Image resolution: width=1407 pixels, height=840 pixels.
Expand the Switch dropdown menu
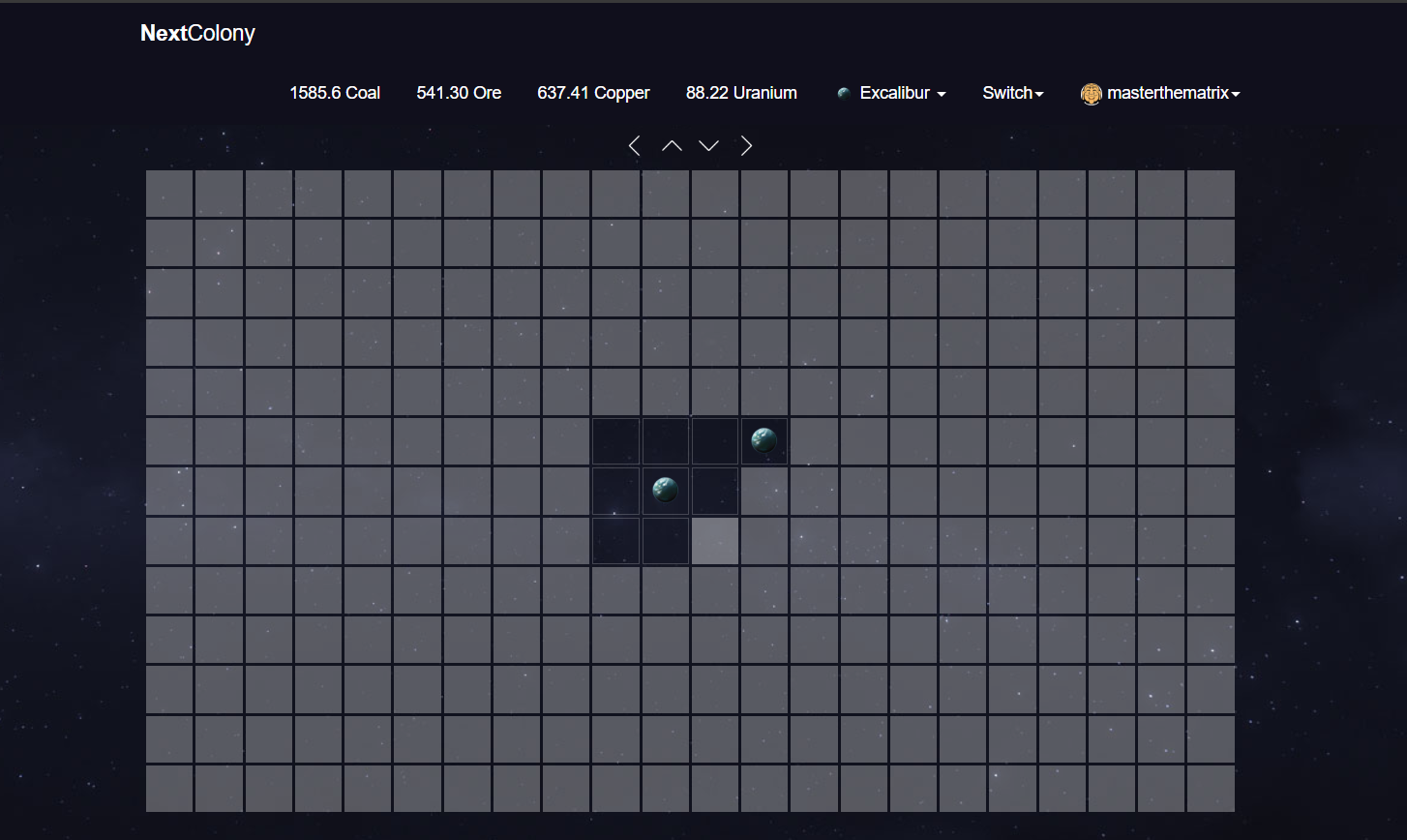click(1012, 94)
